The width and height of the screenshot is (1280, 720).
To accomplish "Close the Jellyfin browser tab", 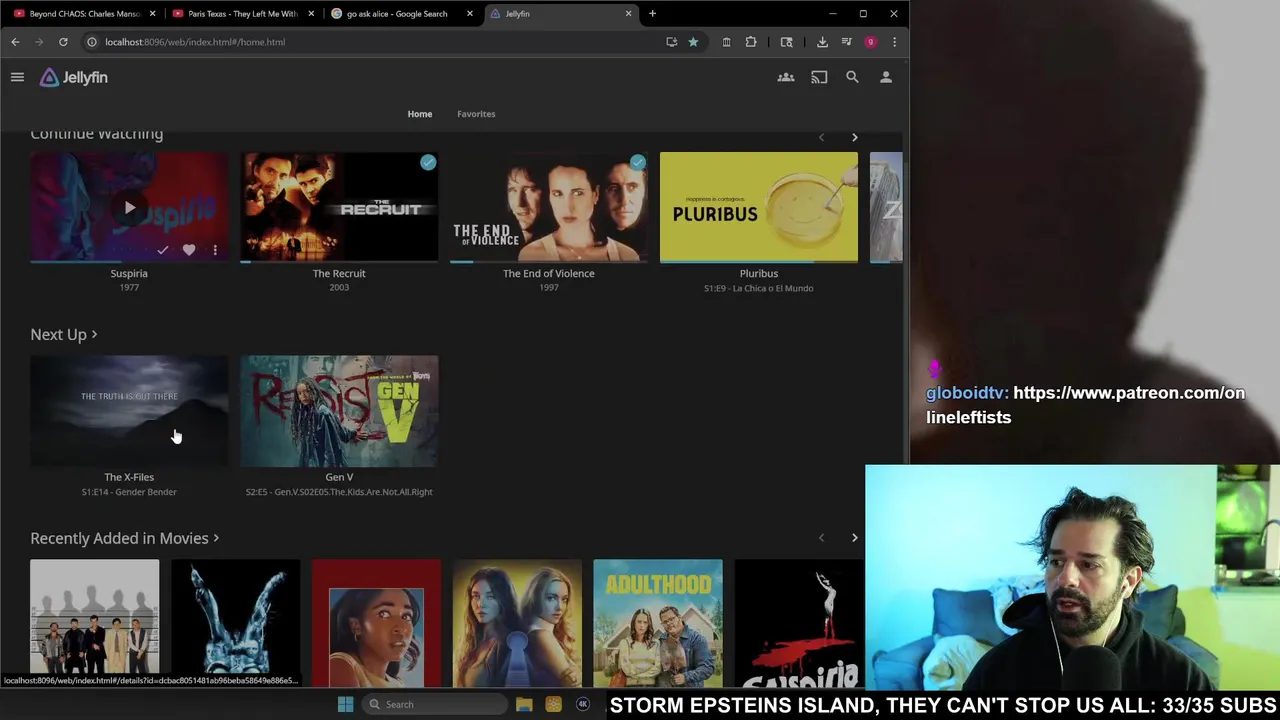I will click(x=628, y=14).
